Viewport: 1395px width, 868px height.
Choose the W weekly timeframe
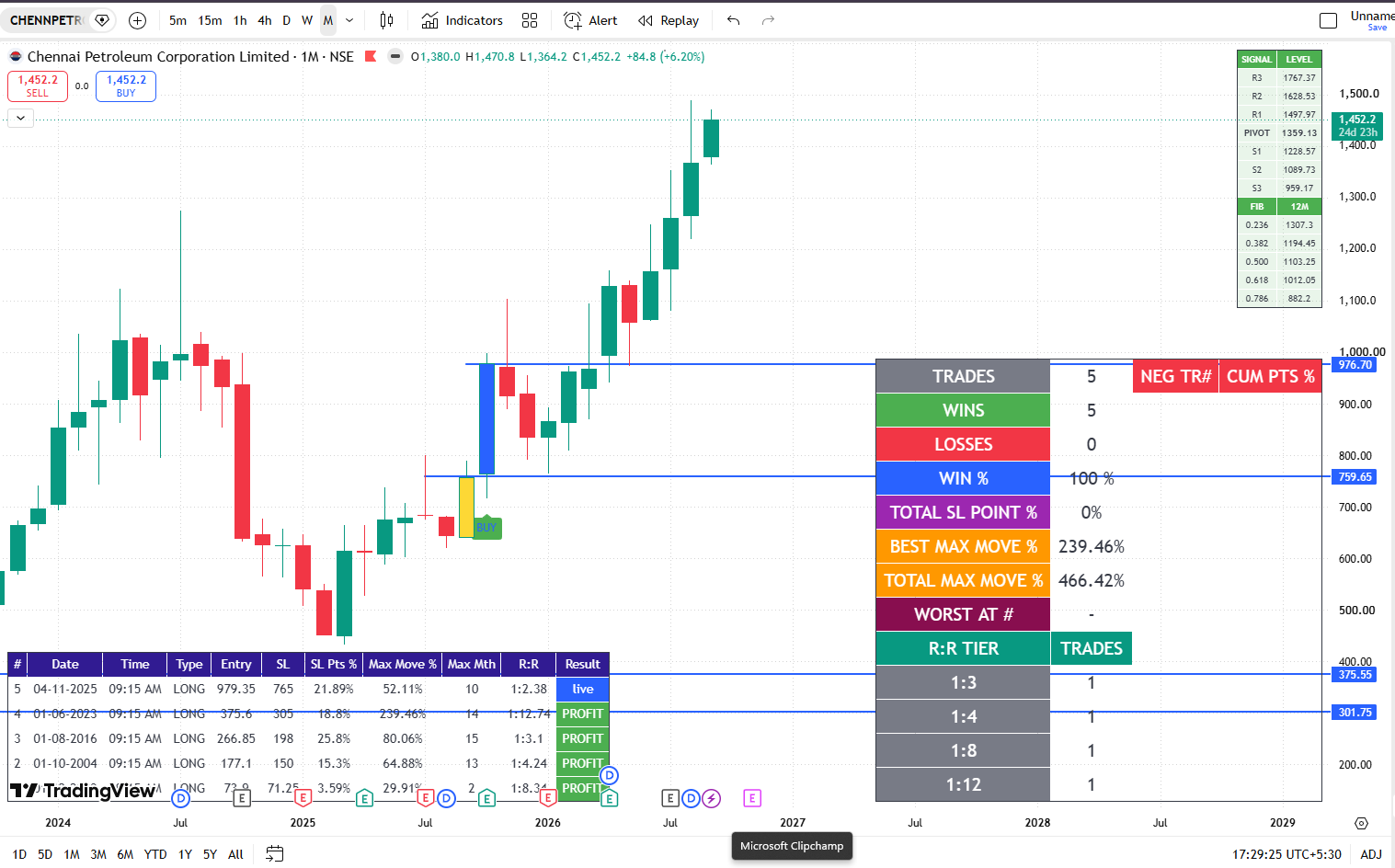(x=307, y=20)
